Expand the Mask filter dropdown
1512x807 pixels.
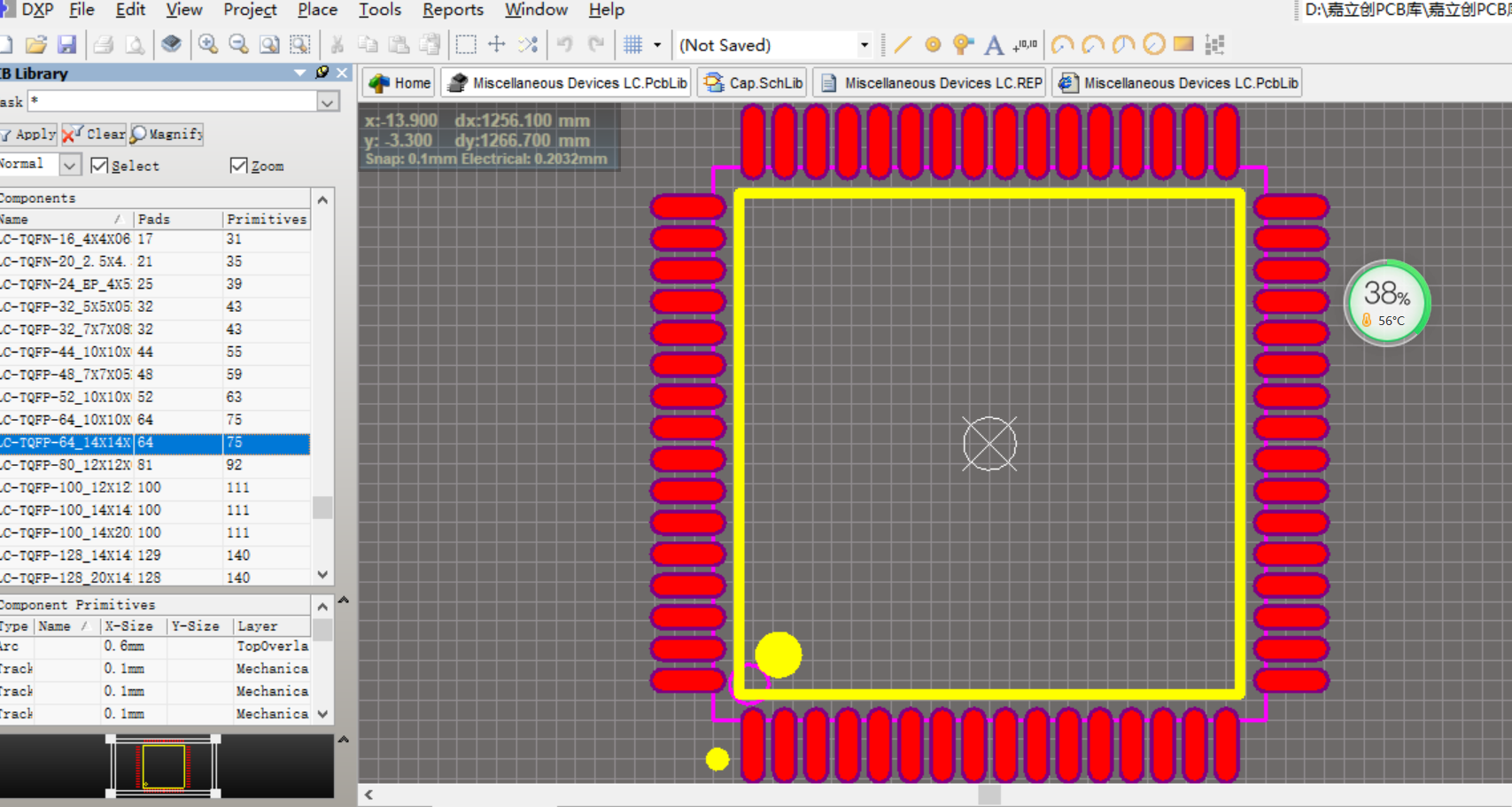click(x=328, y=102)
